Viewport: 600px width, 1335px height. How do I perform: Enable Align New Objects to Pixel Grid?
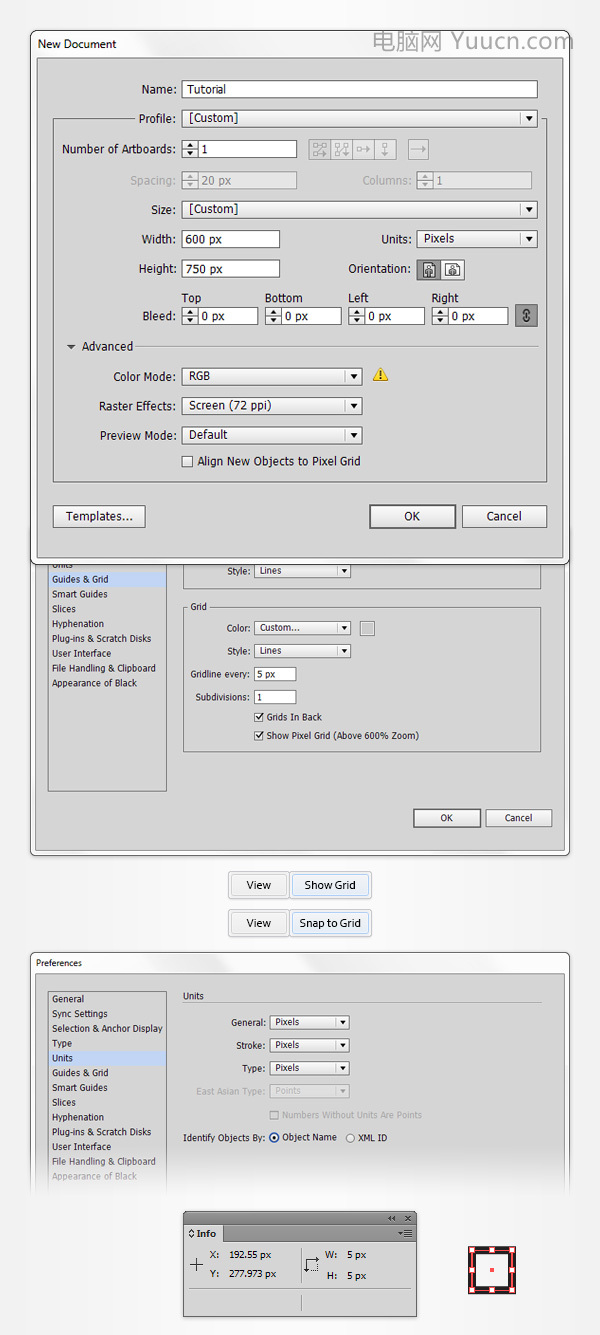187,462
